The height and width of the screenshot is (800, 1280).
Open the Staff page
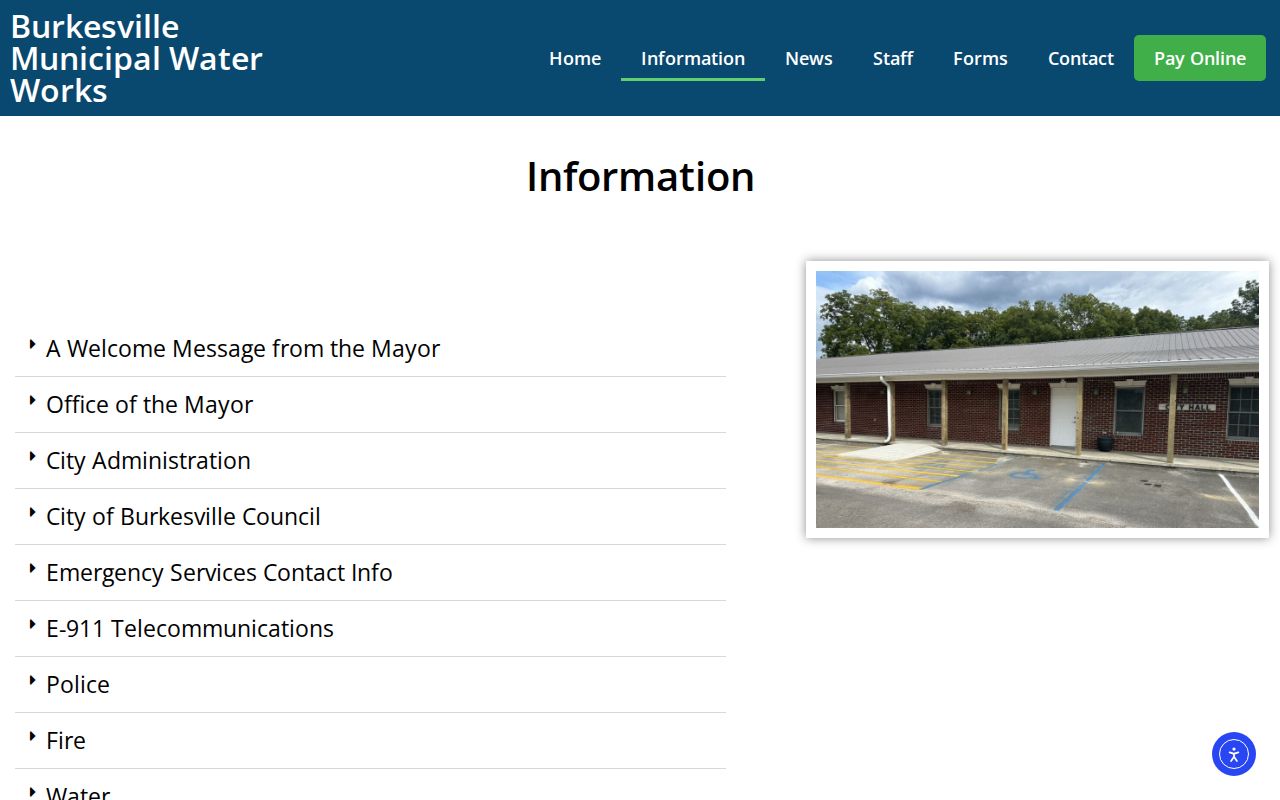893,58
